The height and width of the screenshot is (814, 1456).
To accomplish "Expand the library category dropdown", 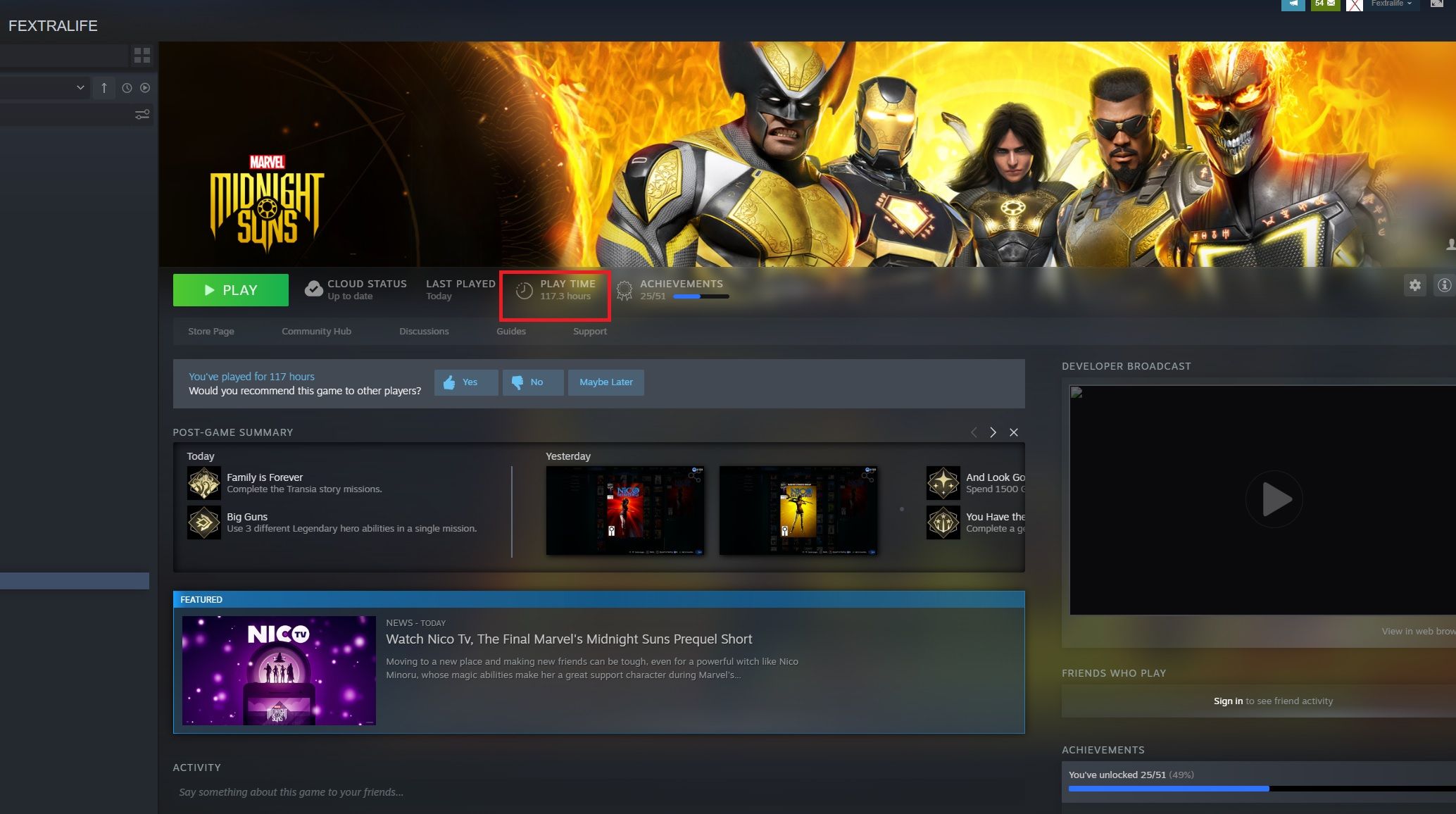I will pyautogui.click(x=80, y=88).
